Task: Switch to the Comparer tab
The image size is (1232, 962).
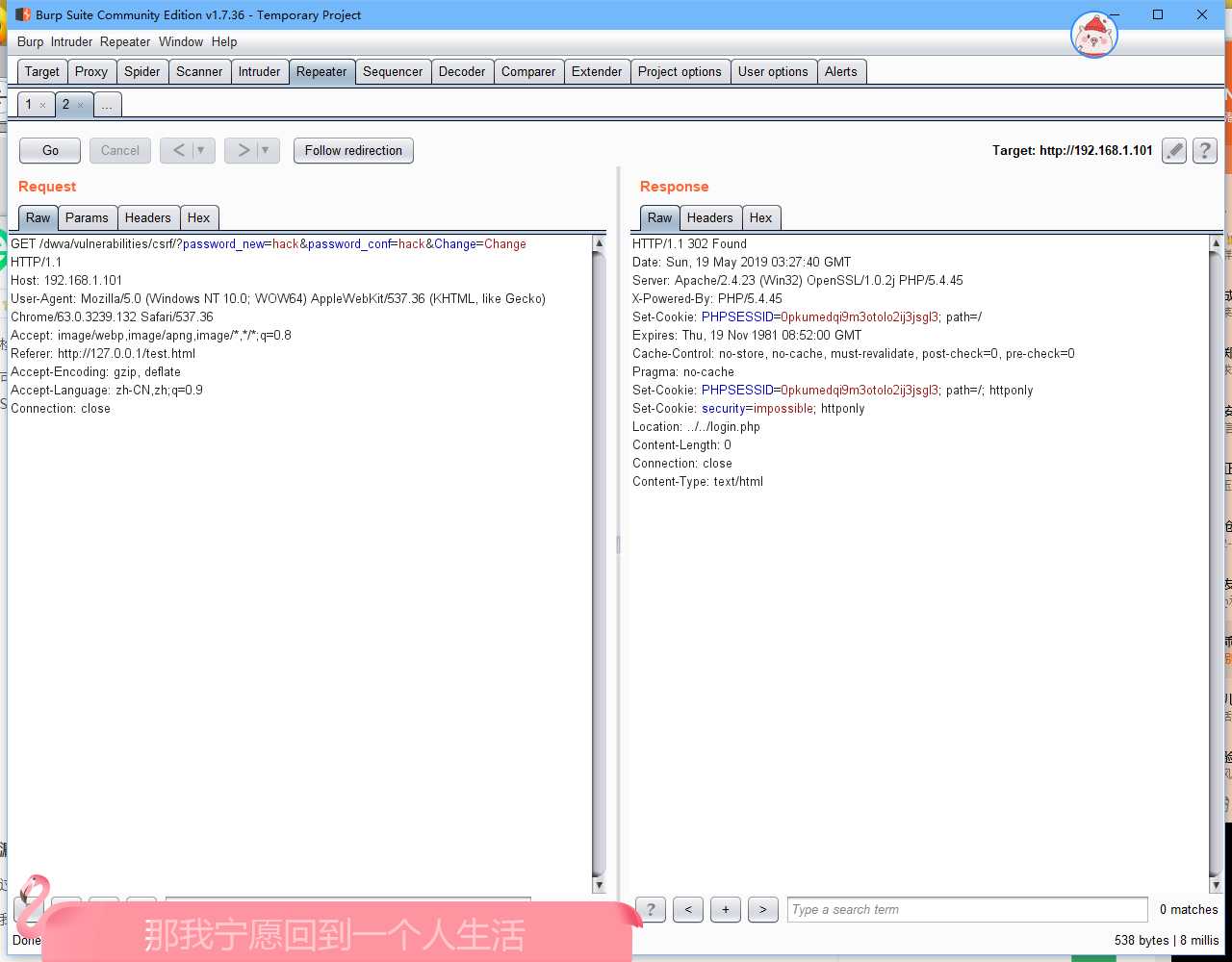Action: pyautogui.click(x=528, y=71)
